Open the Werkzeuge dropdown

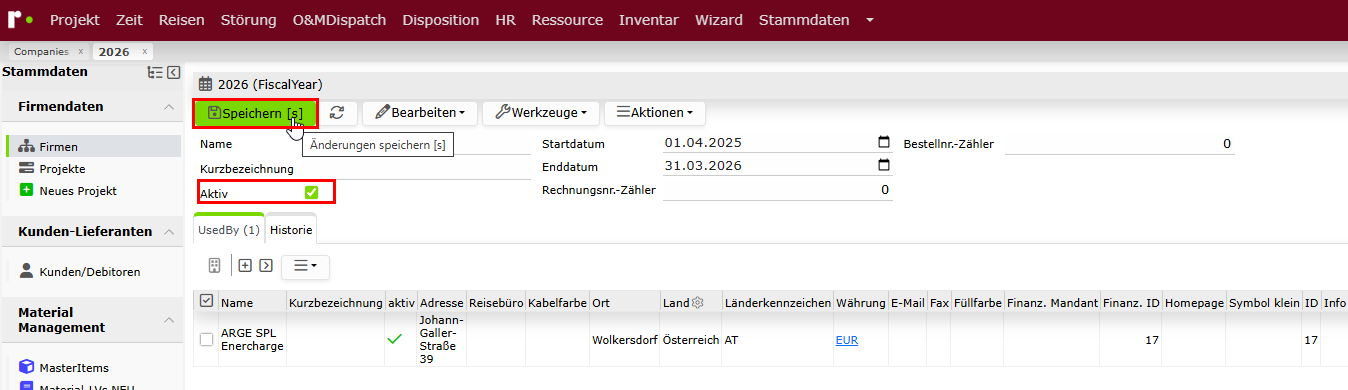pos(541,113)
